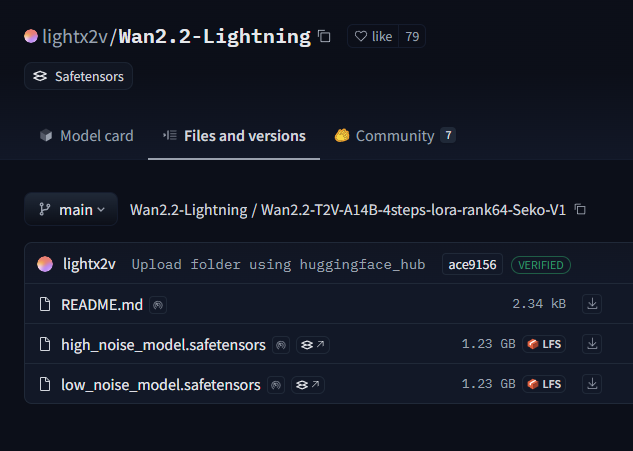This screenshot has width=633, height=451.
Task: Select the Files and versions tab
Action: coord(234,136)
